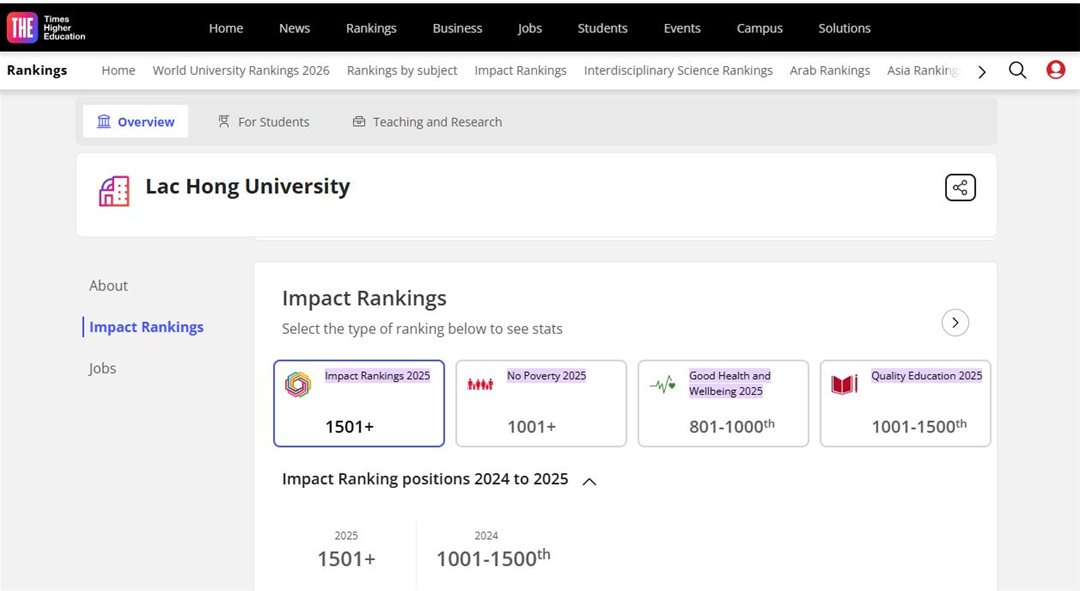Open News in top navigation

(294, 28)
